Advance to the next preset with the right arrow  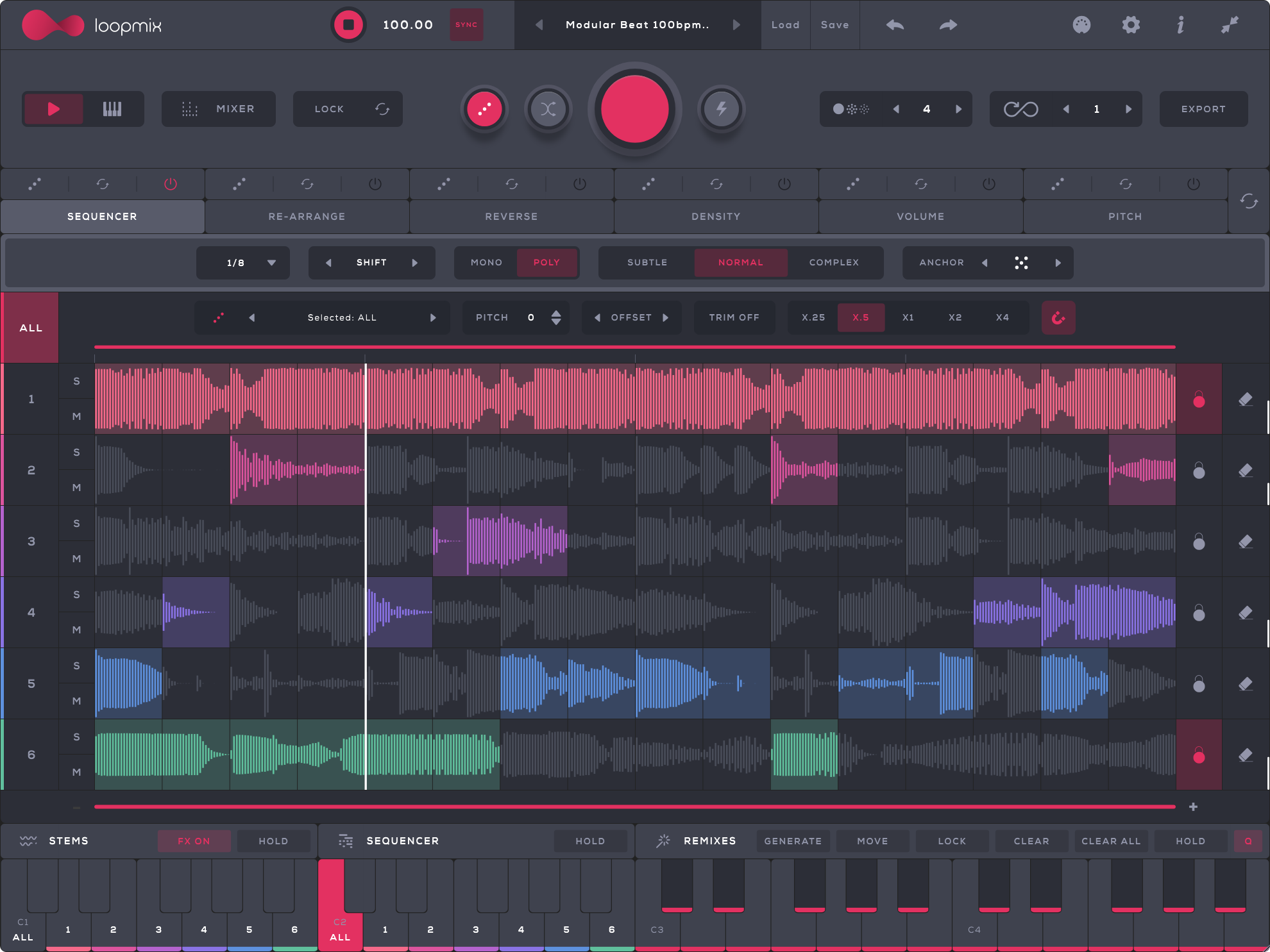pos(736,25)
